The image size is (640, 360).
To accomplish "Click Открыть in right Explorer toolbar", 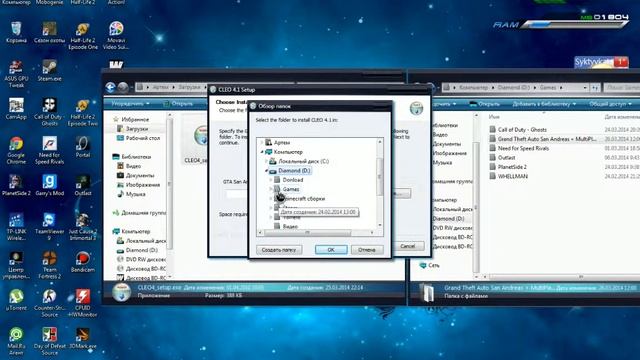I will click(484, 104).
